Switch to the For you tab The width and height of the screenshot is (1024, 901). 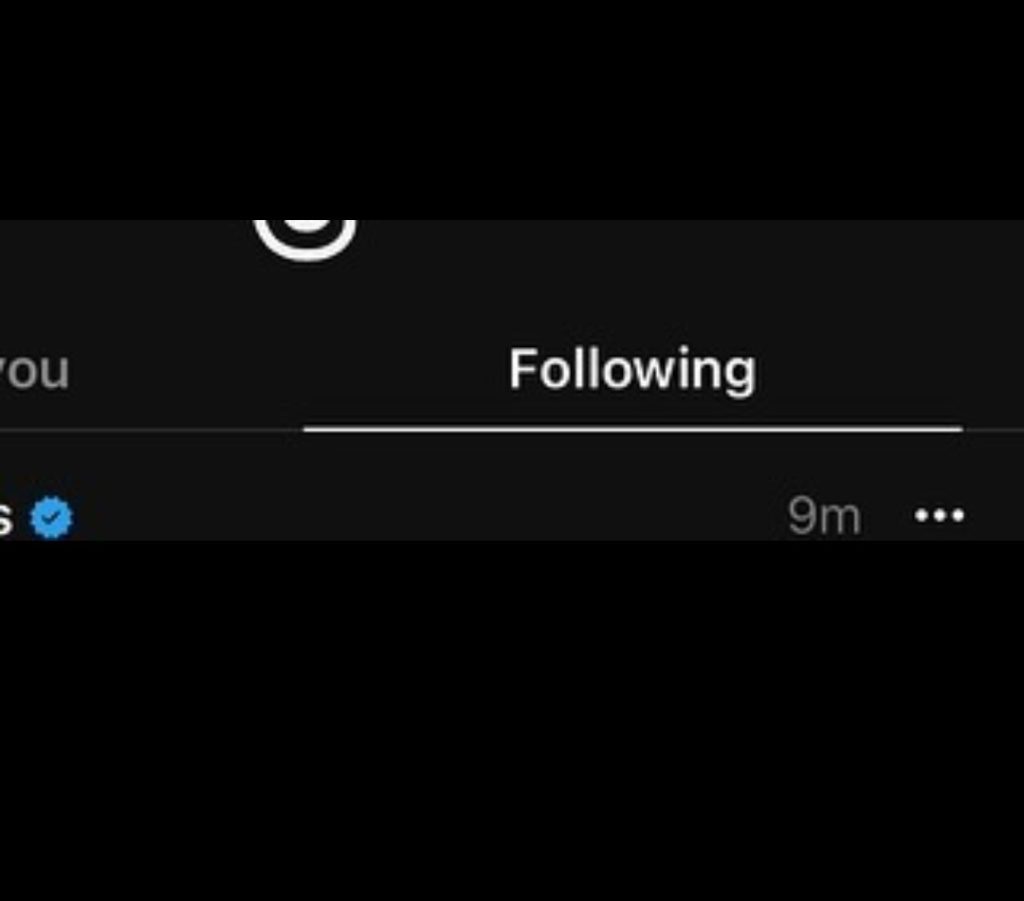pos(34,370)
